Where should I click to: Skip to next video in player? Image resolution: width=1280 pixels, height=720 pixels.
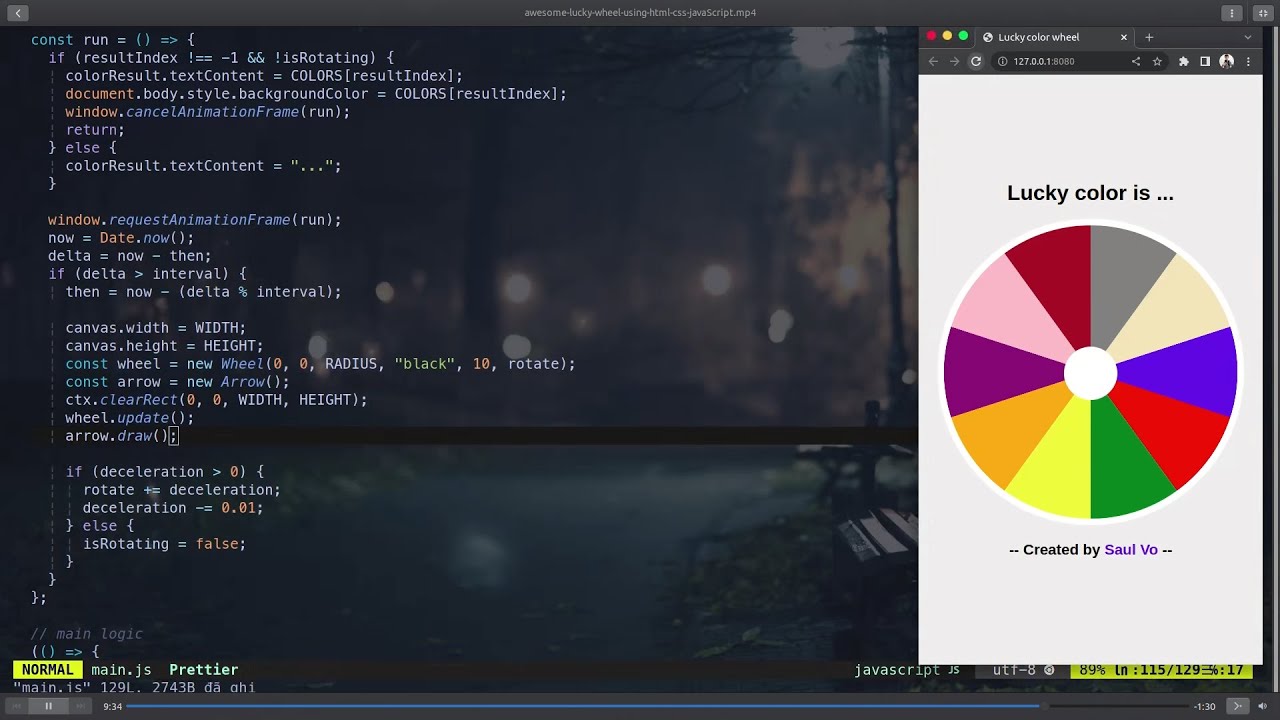79,706
